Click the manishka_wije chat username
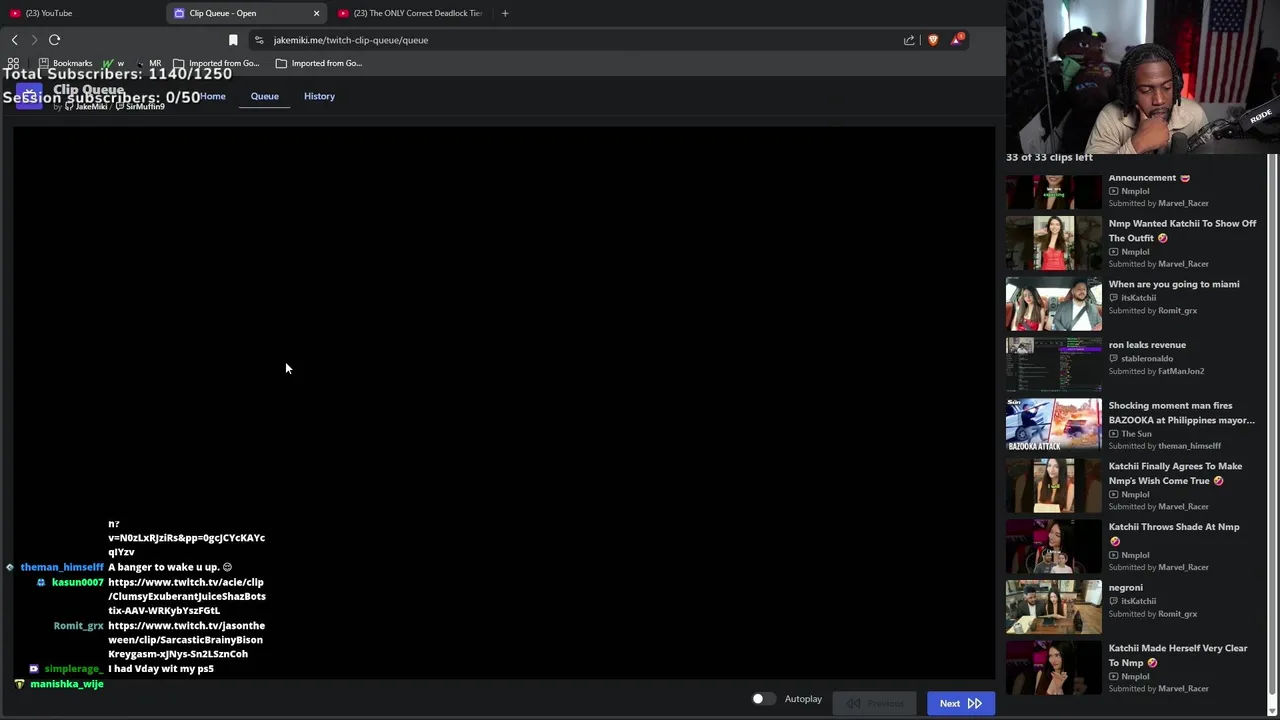The width and height of the screenshot is (1280, 720). pos(66,684)
